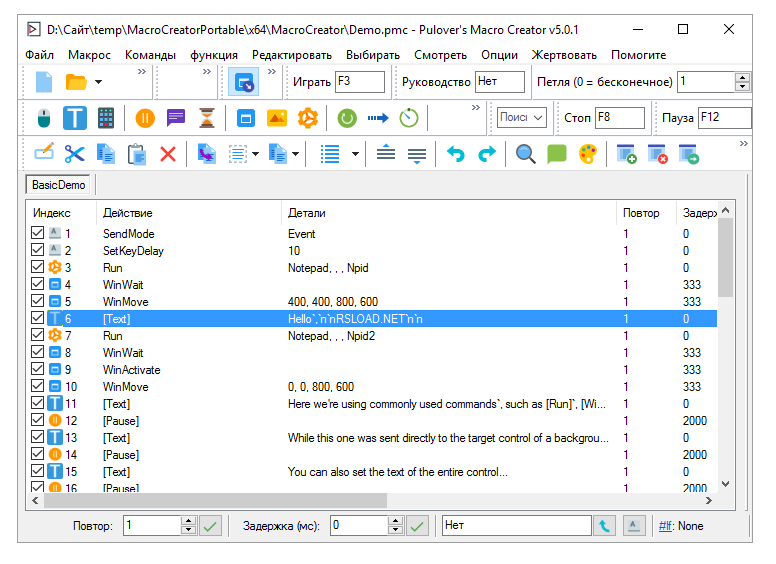Screen dimensions: 776x564
Task: Toggle checkbox for row 15 [Text]
Action: point(37,470)
